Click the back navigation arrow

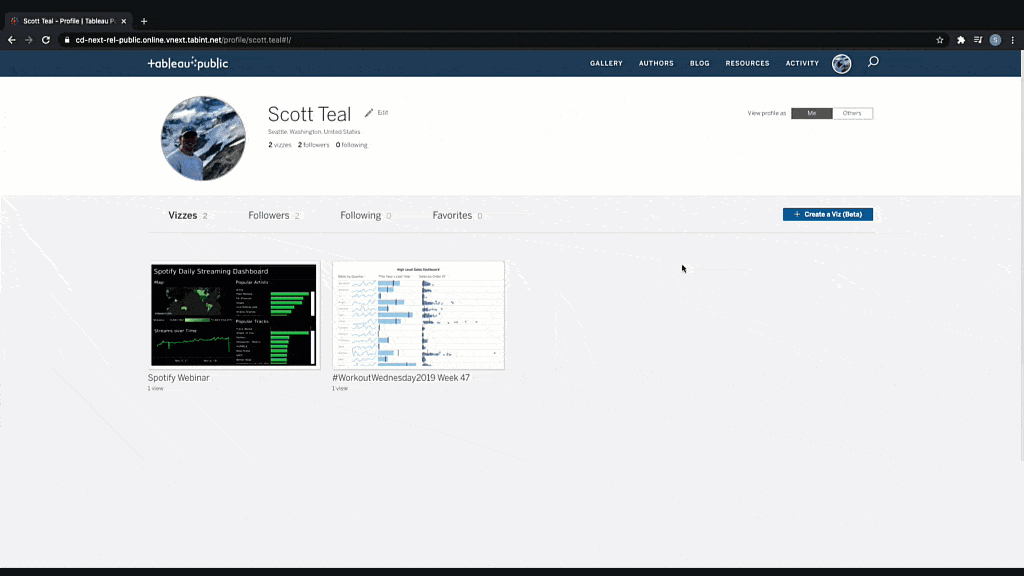click(x=11, y=40)
